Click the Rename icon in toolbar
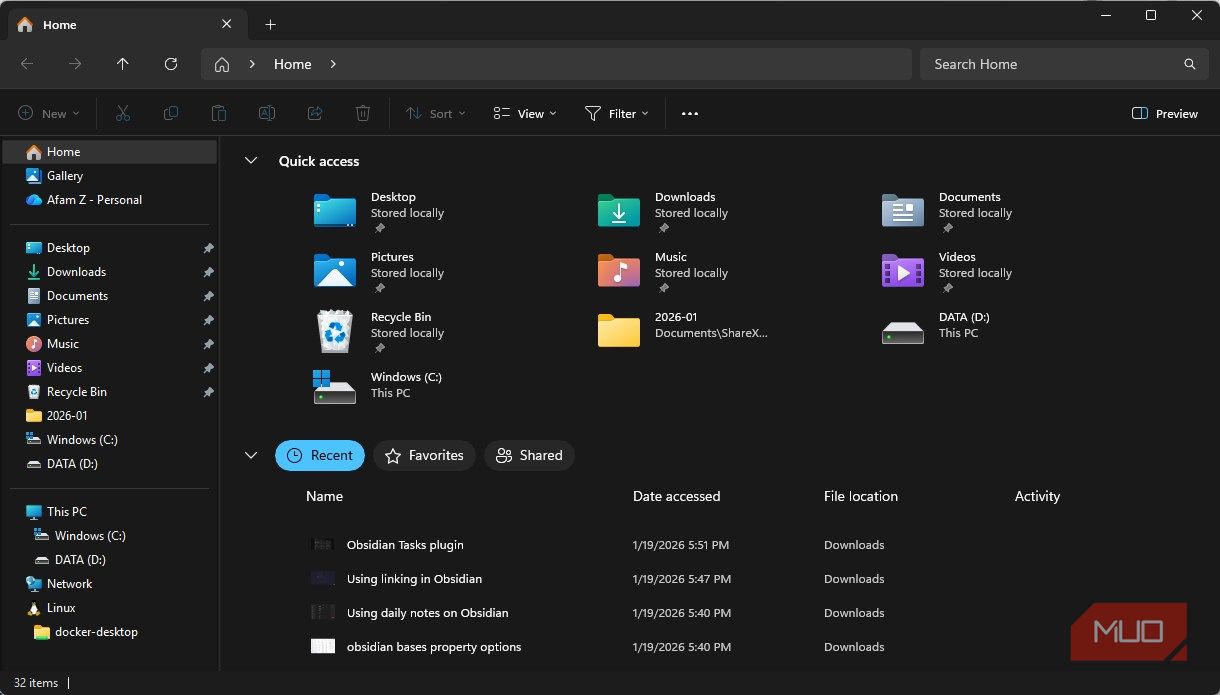Screen dimensions: 1220x695 pos(267,114)
